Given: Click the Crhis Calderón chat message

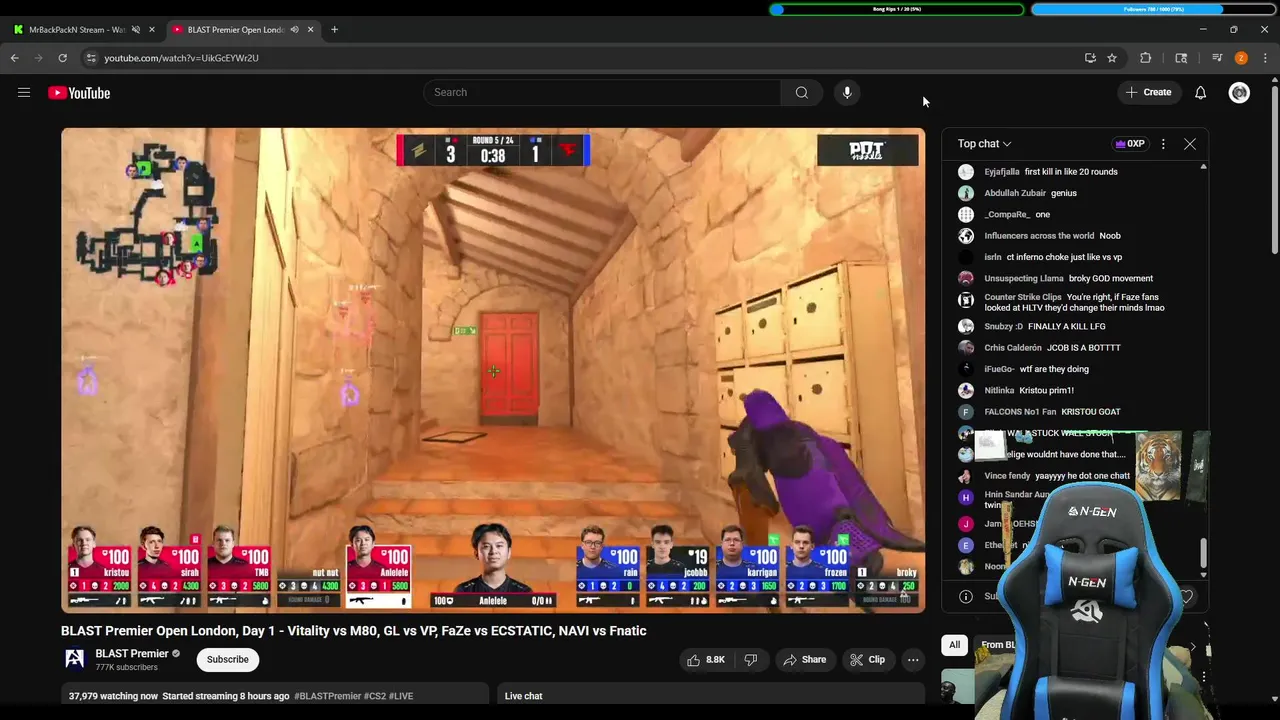Looking at the screenshot, I should tap(1052, 348).
